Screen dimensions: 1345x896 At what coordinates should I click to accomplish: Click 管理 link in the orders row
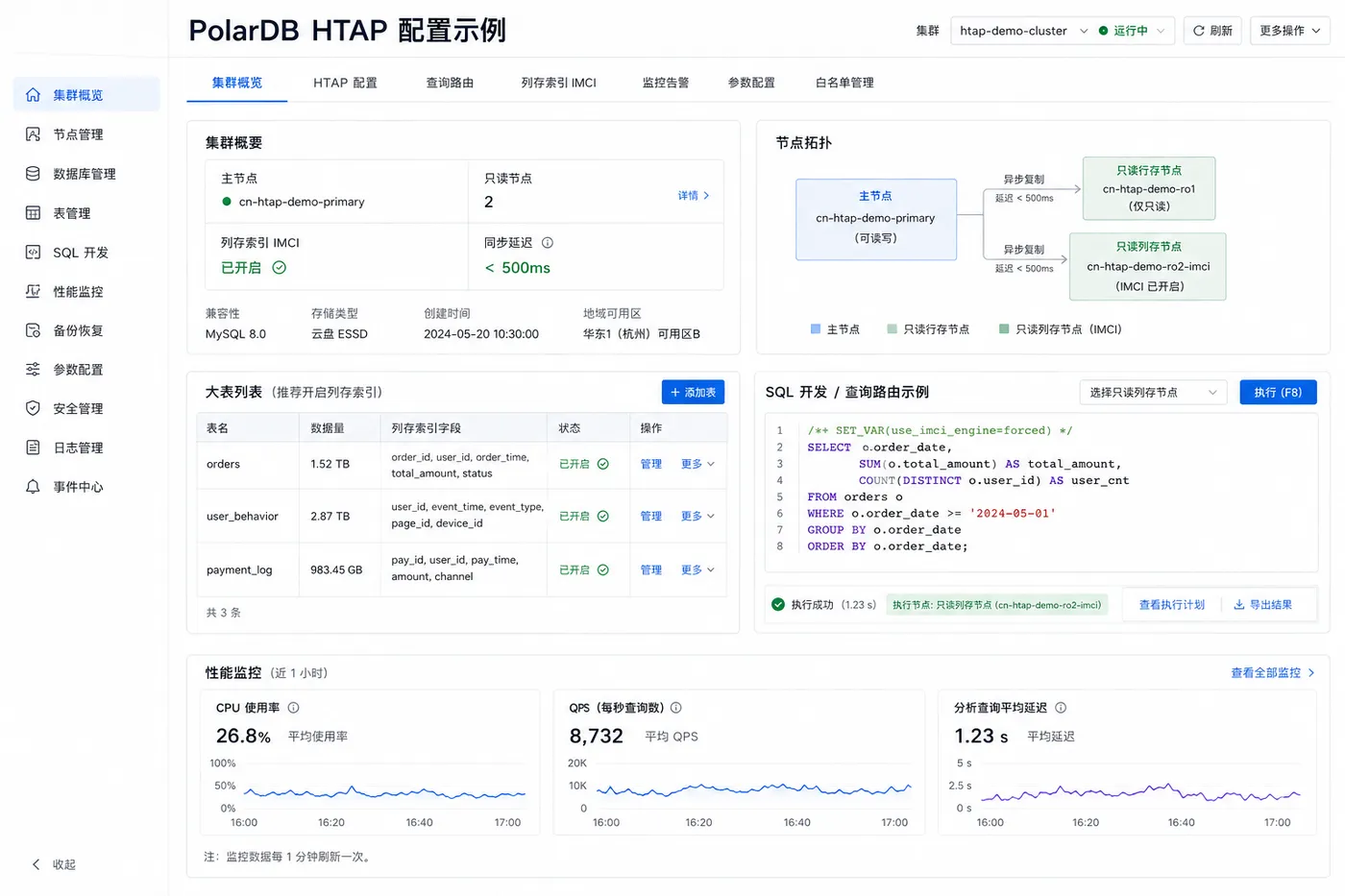pyautogui.click(x=651, y=464)
